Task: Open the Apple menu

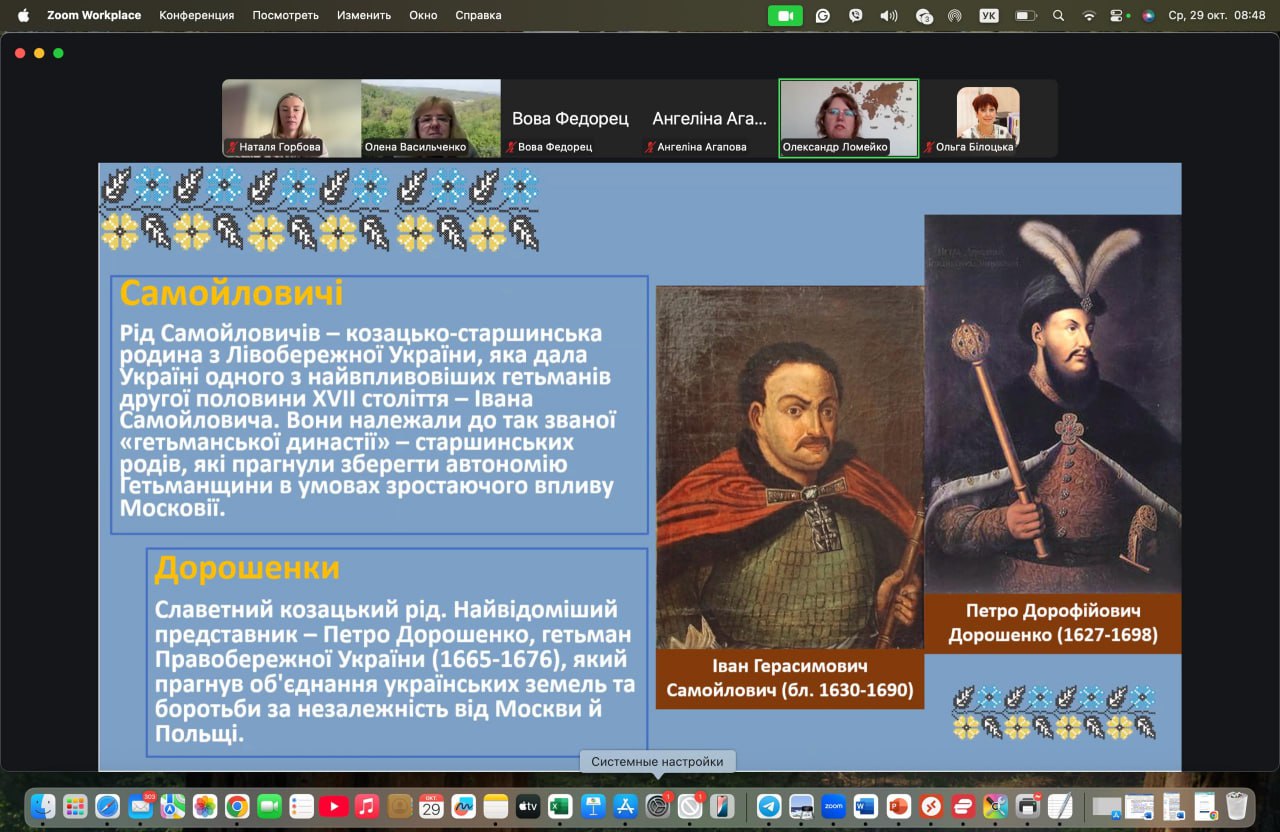Action: point(23,16)
